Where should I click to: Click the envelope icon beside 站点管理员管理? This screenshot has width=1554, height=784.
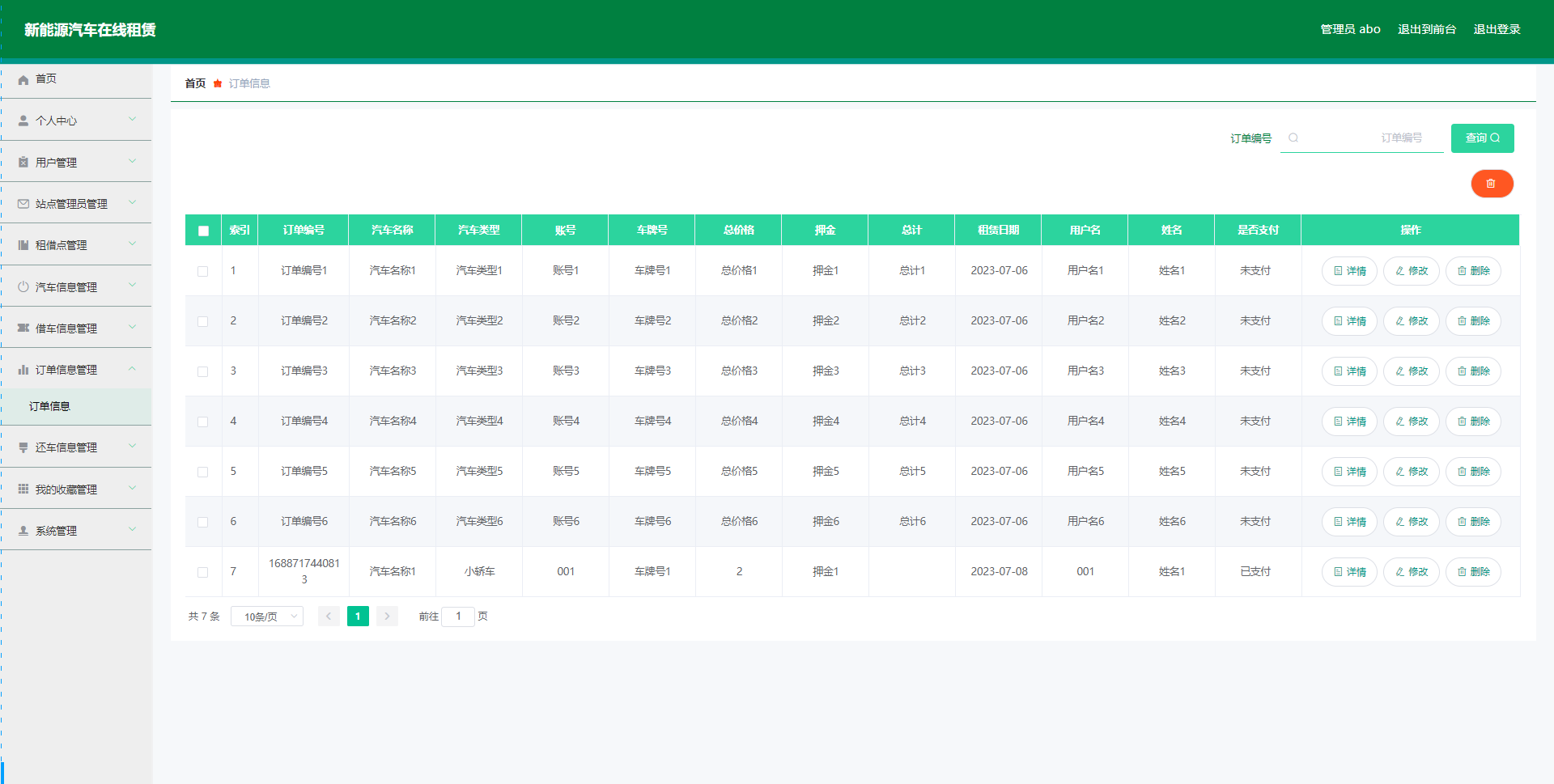point(23,204)
